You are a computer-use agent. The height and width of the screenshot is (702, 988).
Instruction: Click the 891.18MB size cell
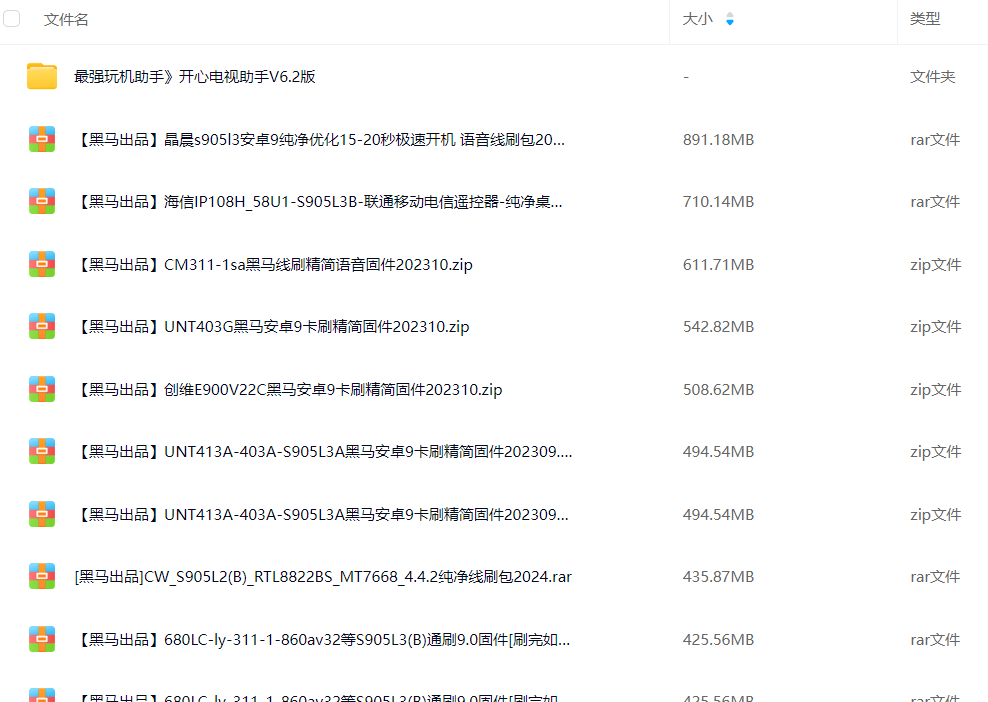click(718, 140)
